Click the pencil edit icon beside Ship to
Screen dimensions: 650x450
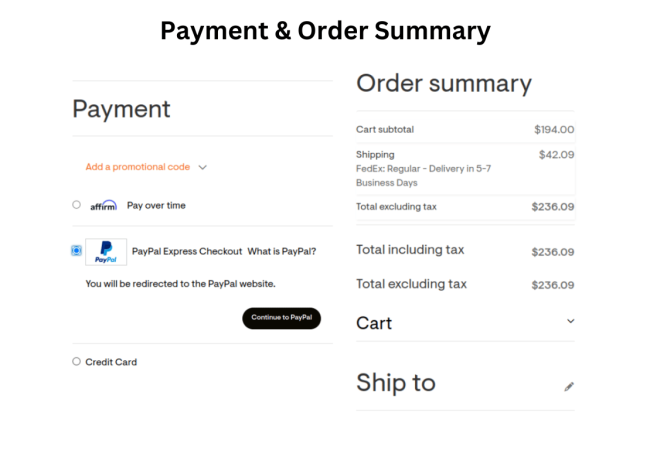569,386
